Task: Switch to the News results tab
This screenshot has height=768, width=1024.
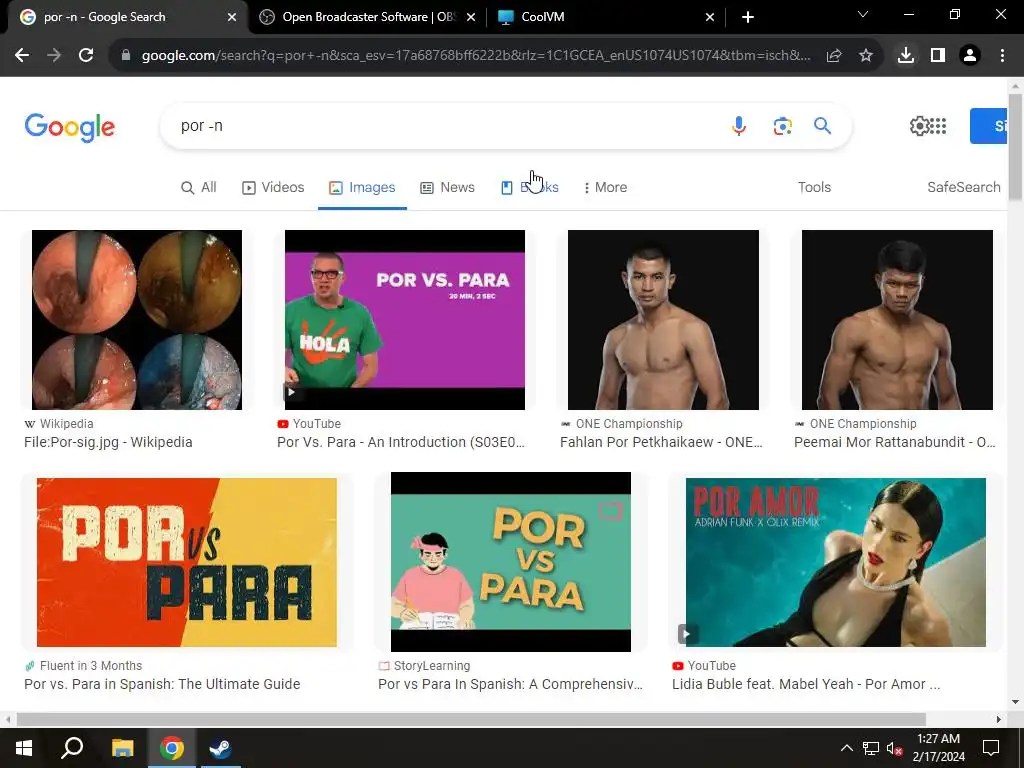Action: coord(447,187)
